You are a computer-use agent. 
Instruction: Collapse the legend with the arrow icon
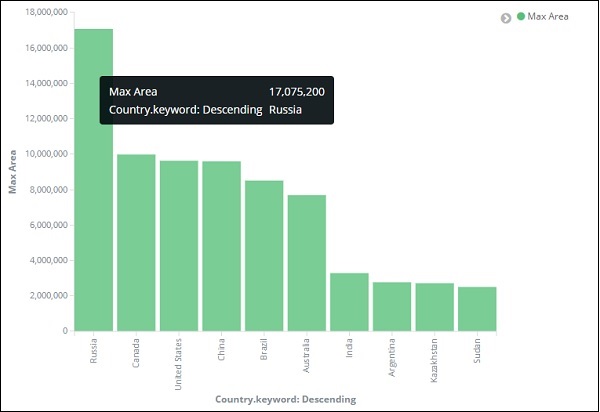tap(506, 18)
